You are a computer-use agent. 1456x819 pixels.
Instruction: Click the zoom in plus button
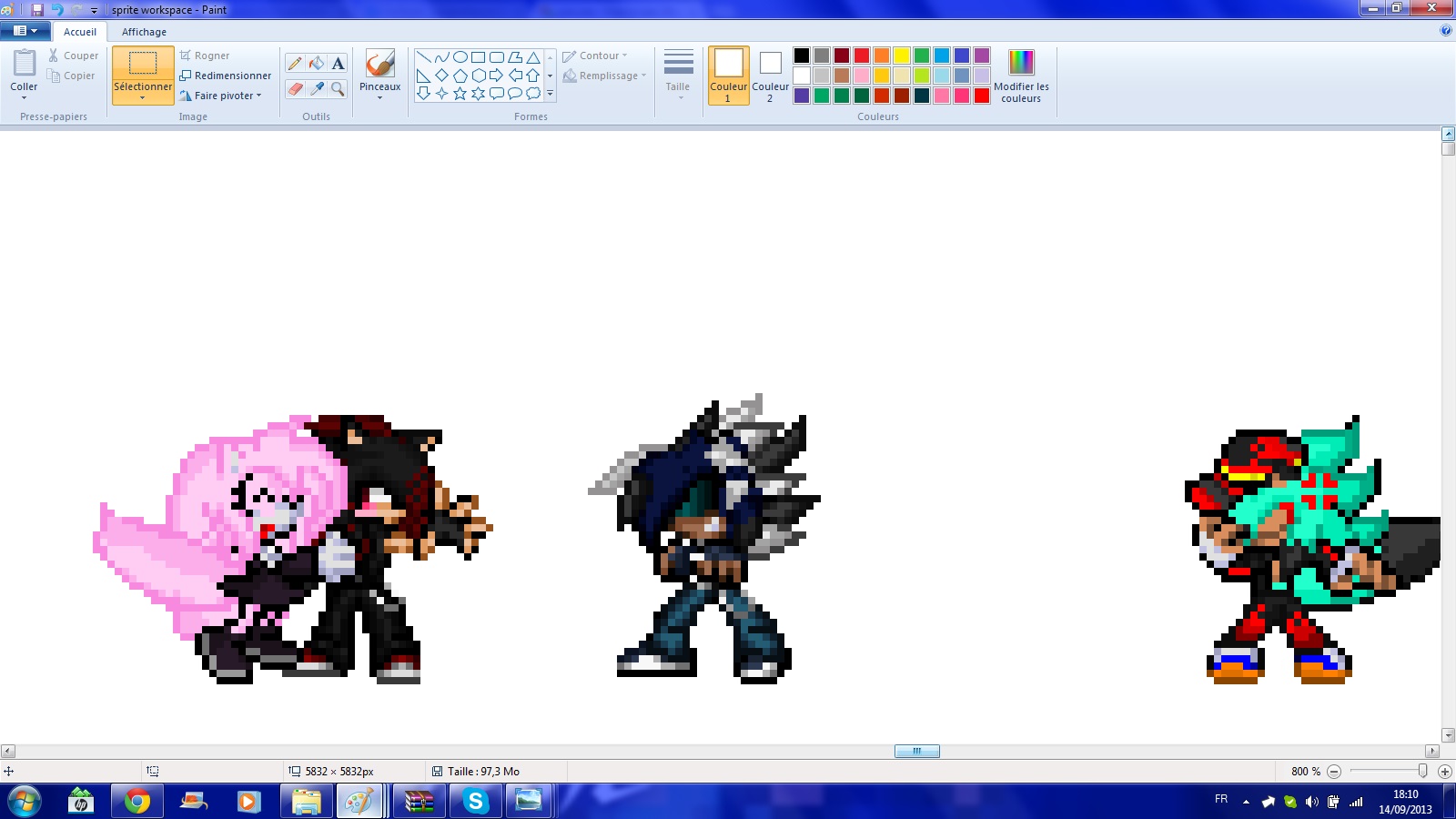[x=1445, y=771]
